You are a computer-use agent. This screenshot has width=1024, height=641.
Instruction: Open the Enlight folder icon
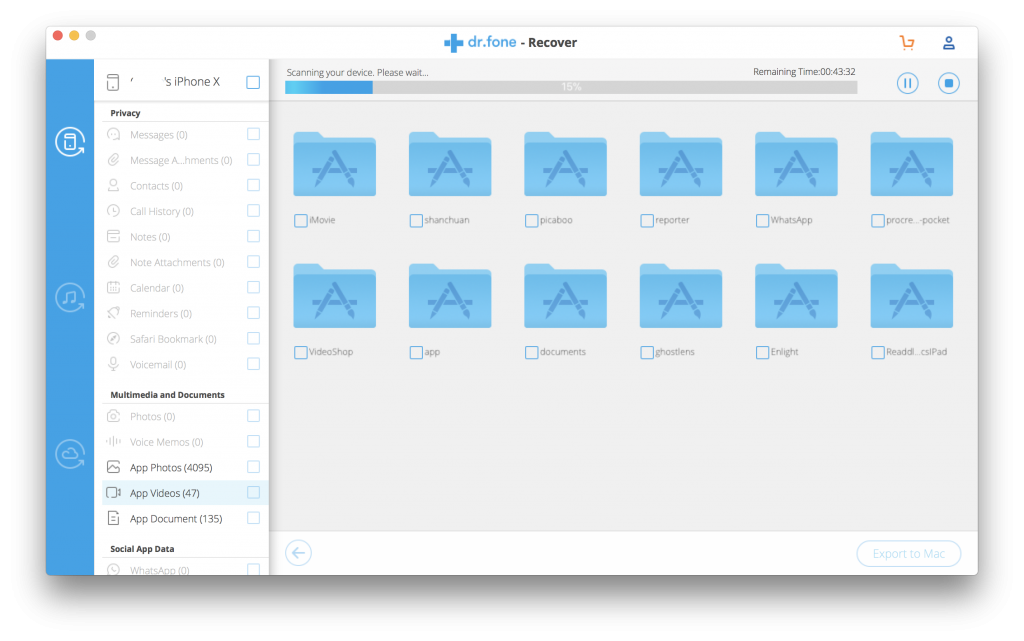[x=796, y=296]
